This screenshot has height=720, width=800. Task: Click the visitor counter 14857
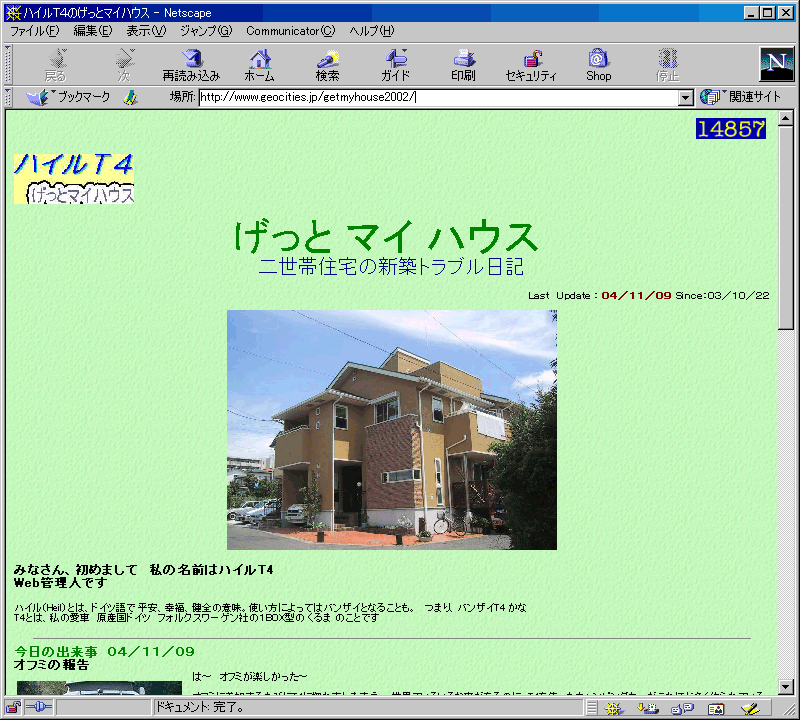coord(731,129)
